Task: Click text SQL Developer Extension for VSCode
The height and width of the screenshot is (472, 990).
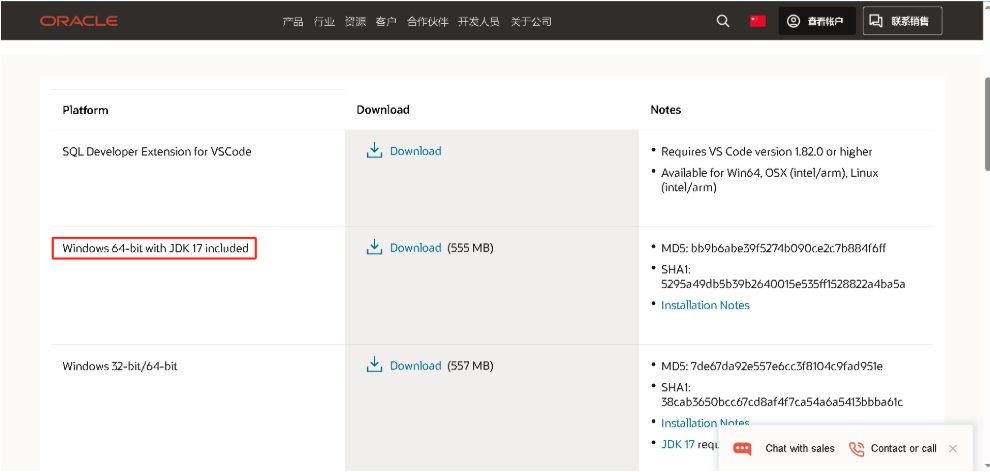Action: [x=157, y=151]
